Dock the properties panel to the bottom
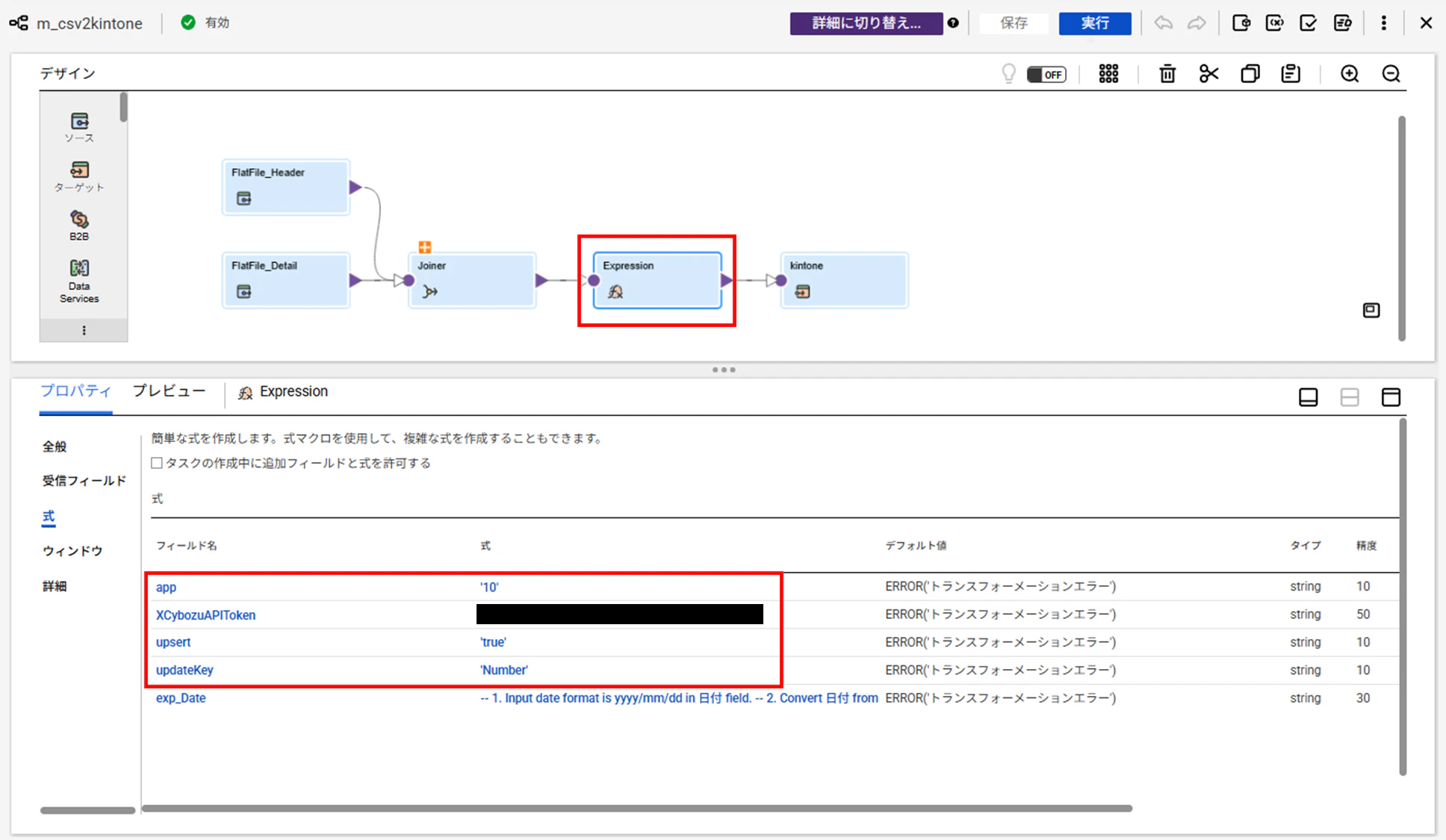 coord(1309,397)
